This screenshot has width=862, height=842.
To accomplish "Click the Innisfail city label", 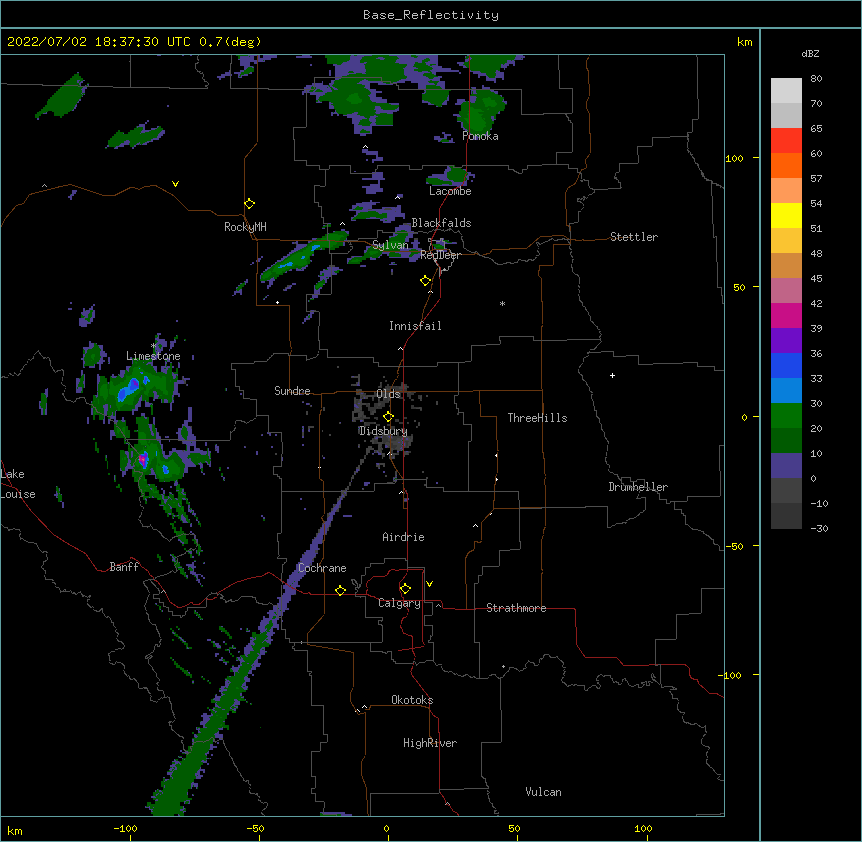I will [x=415, y=326].
